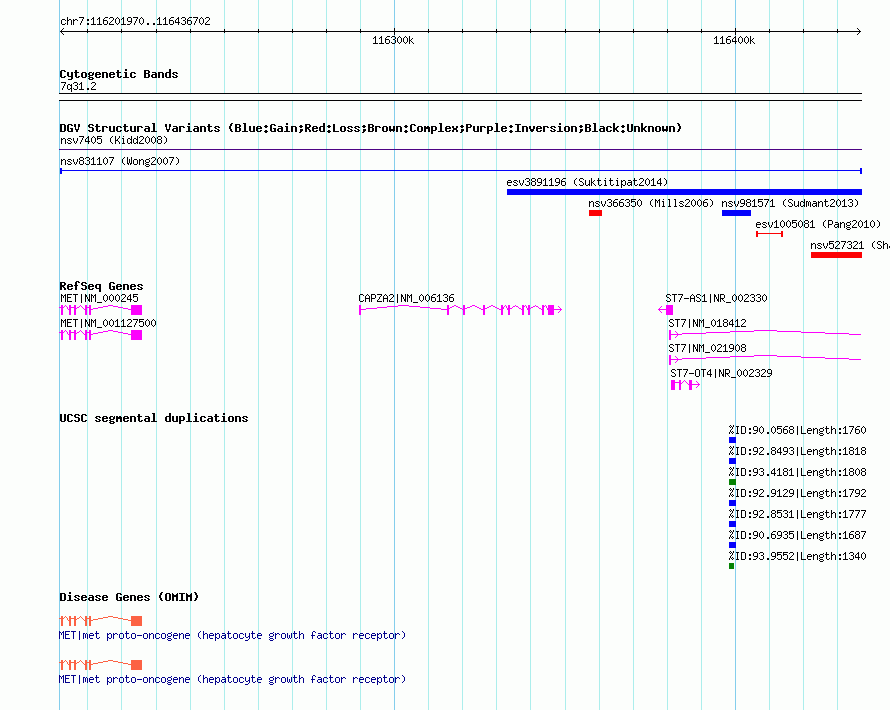Click the Disease Genes (OMIM) track title
890x710 pixels.
tap(129, 597)
